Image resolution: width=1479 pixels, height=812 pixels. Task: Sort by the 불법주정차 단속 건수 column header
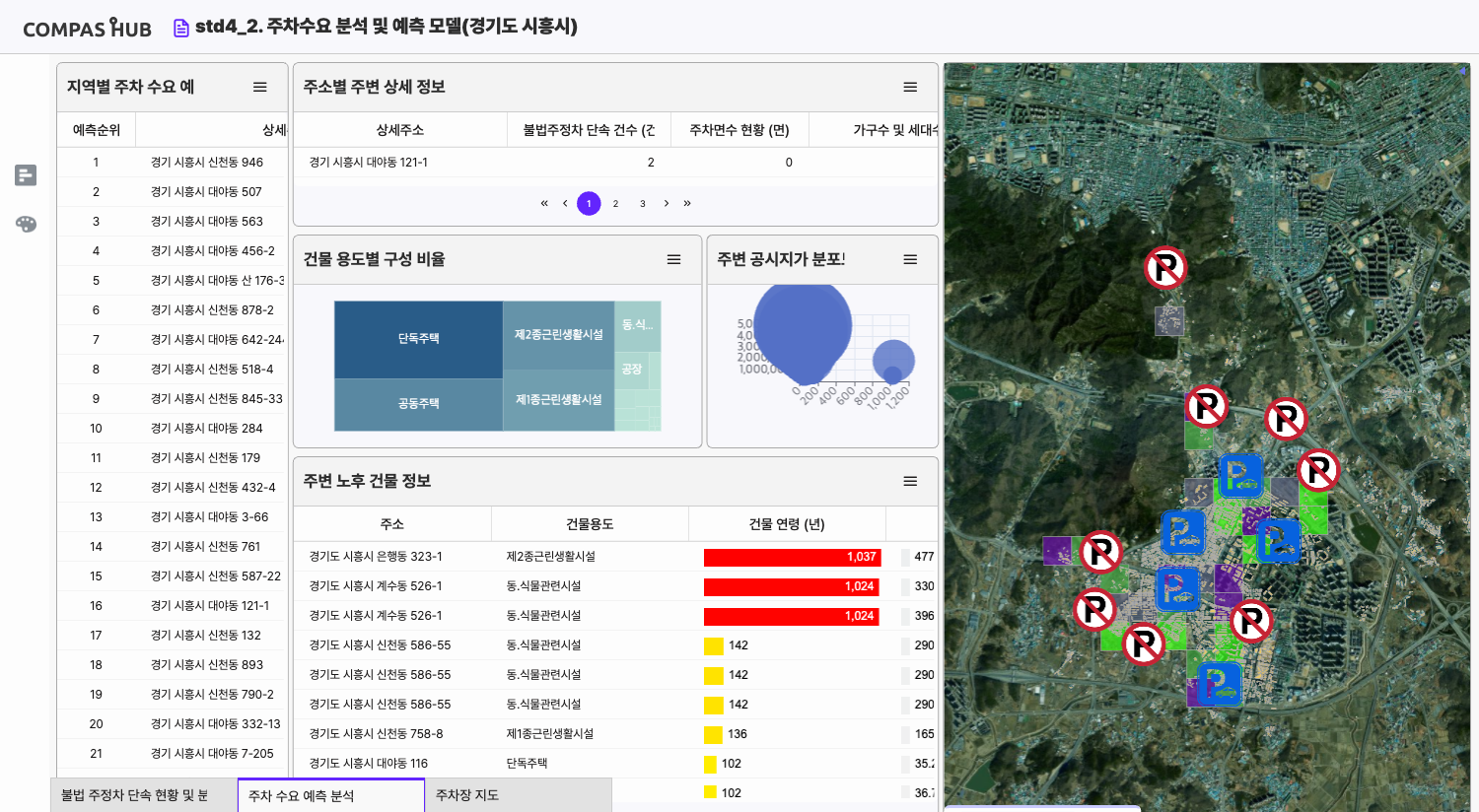tap(589, 129)
